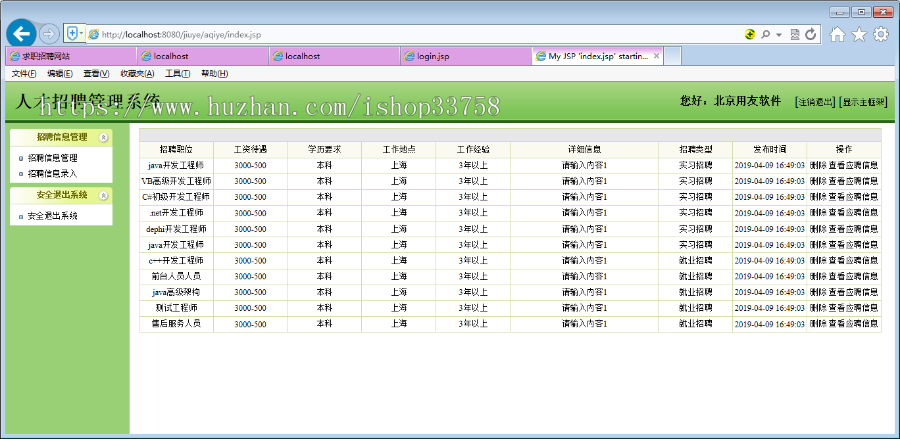Click the 工作经验 column header
Image resolution: width=900 pixels, height=439 pixels.
473,149
